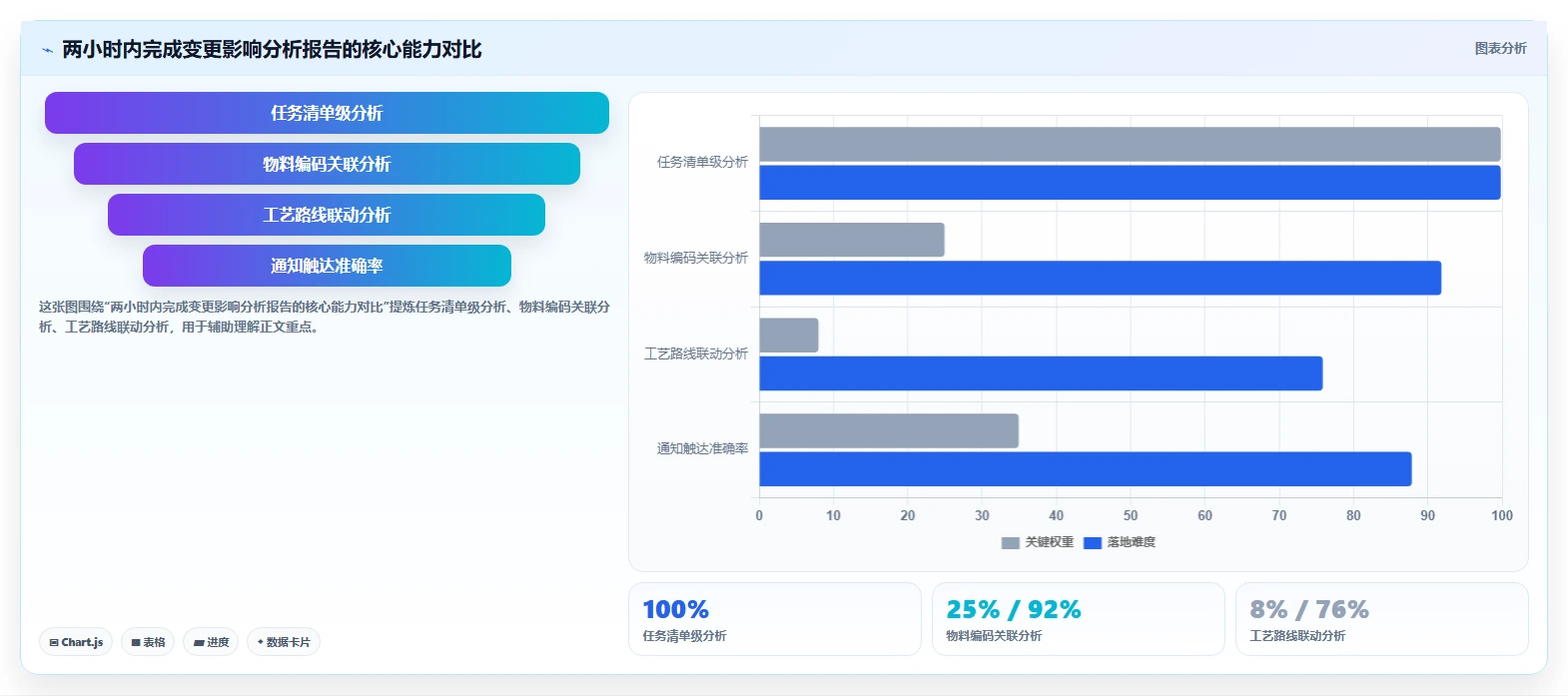Click gray bar for 工艺路线联动分析

[x=789, y=336]
